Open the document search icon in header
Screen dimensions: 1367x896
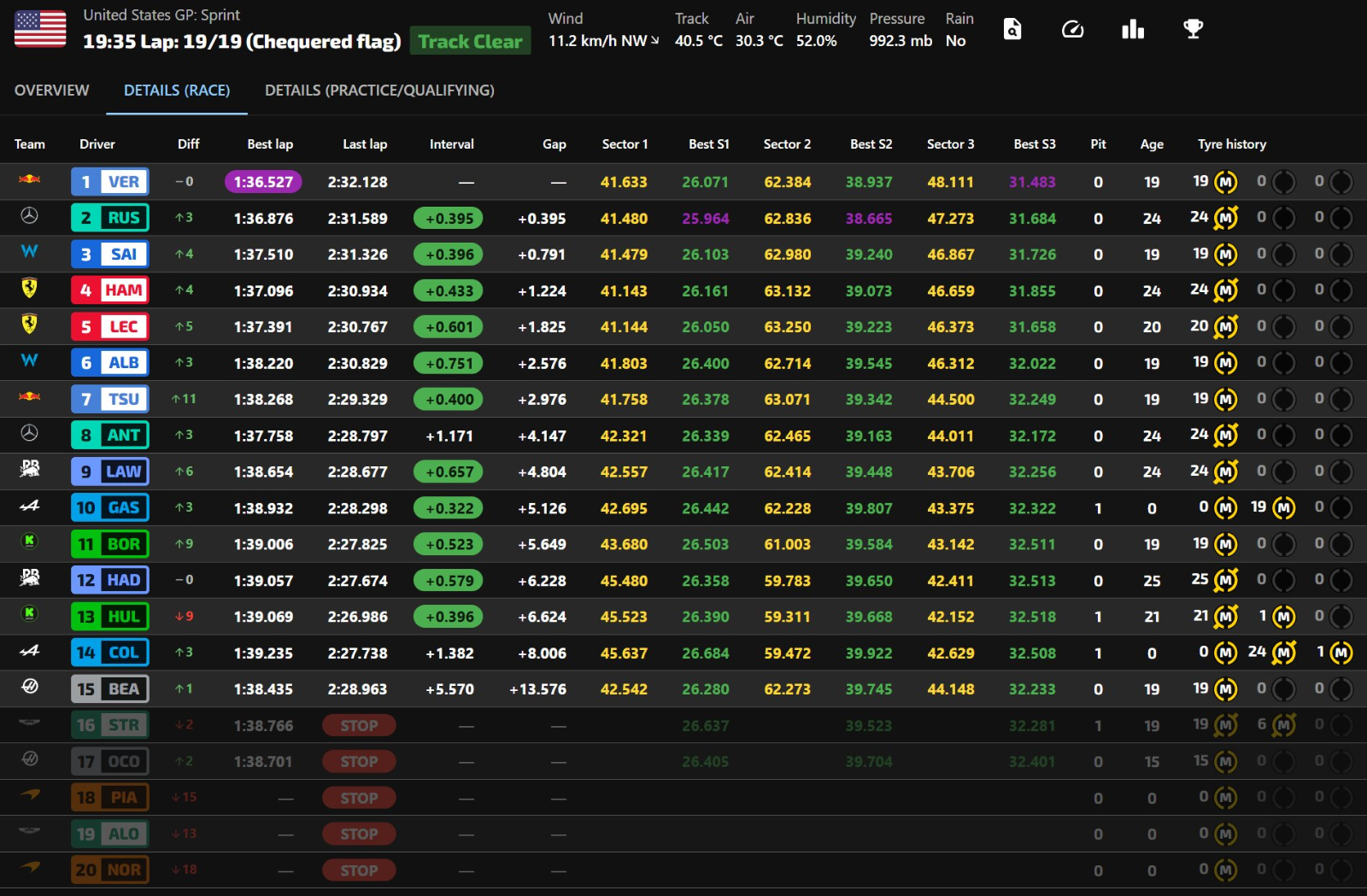point(1012,29)
